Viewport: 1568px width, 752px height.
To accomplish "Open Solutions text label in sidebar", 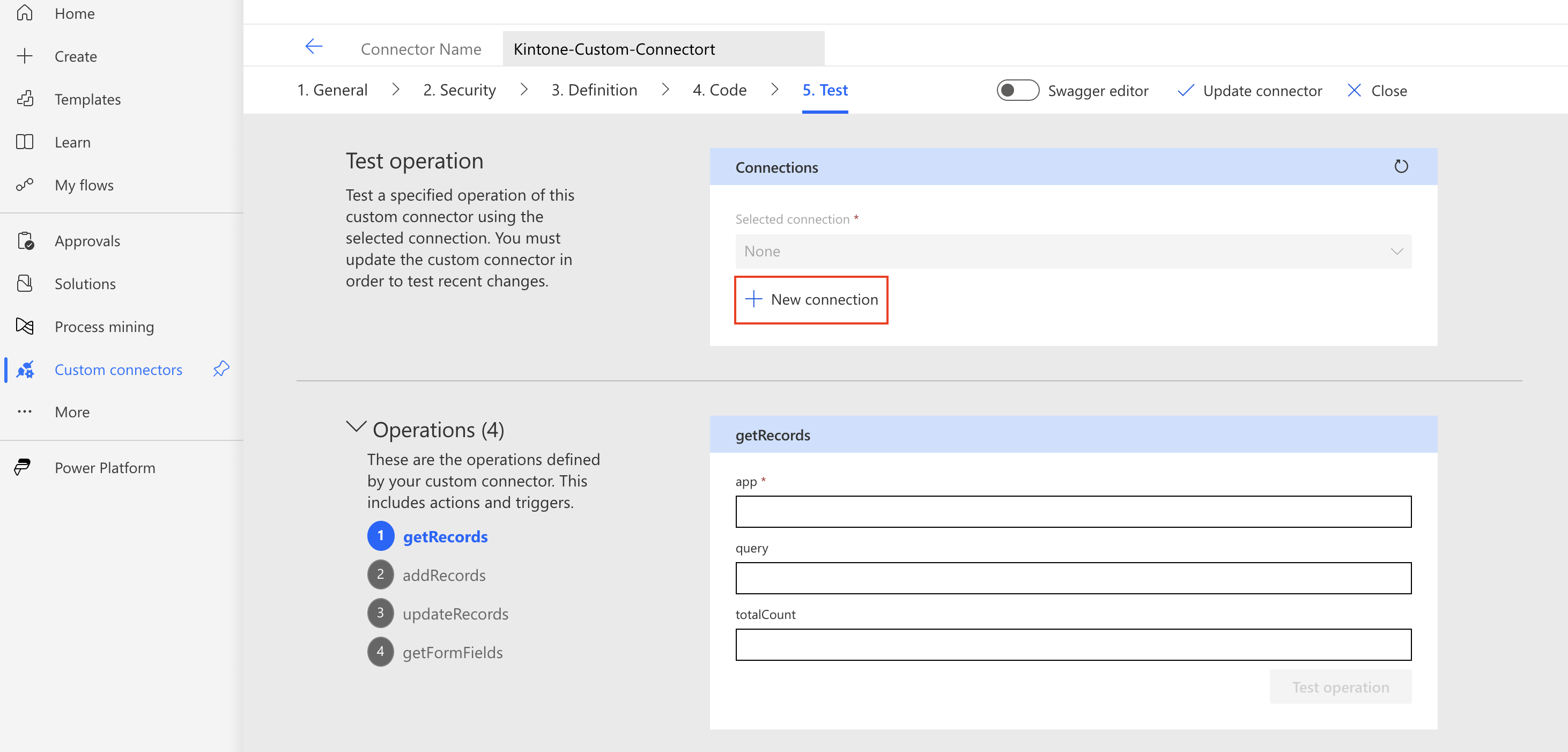I will pyautogui.click(x=85, y=284).
